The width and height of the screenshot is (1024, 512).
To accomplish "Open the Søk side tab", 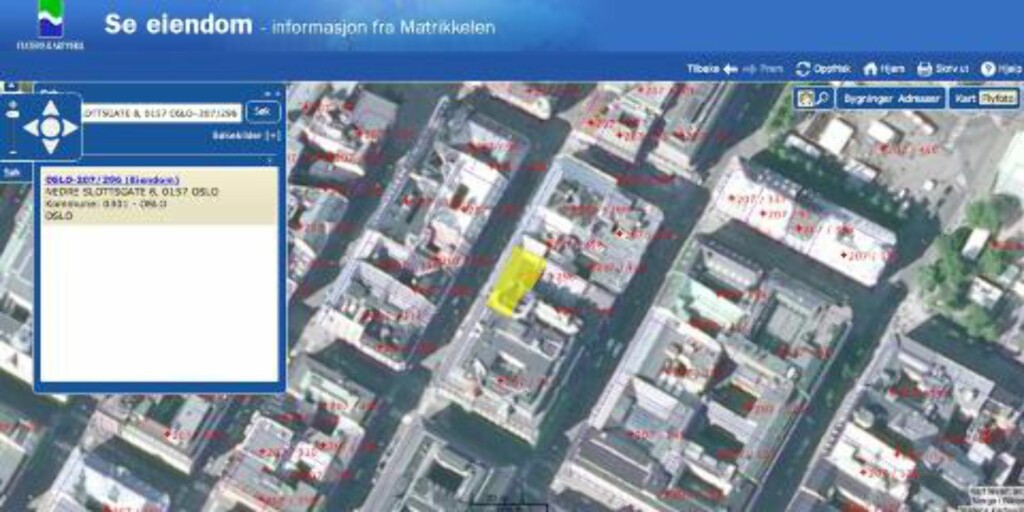I will click(x=11, y=172).
